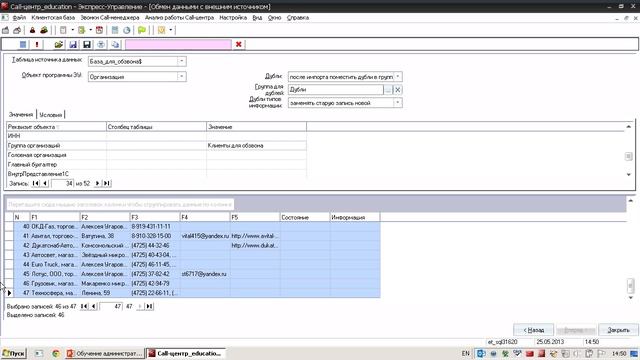Viewport: 640px width, 360px height.
Task: Click the black floppy disk save icon
Action: click(x=87, y=44)
